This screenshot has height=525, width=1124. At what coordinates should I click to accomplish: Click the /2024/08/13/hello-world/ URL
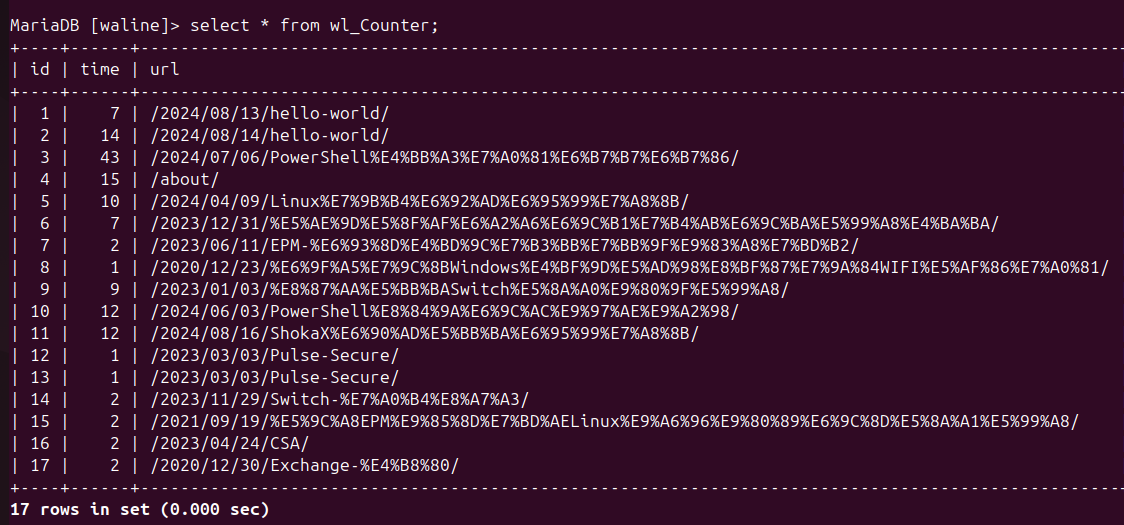tap(269, 113)
